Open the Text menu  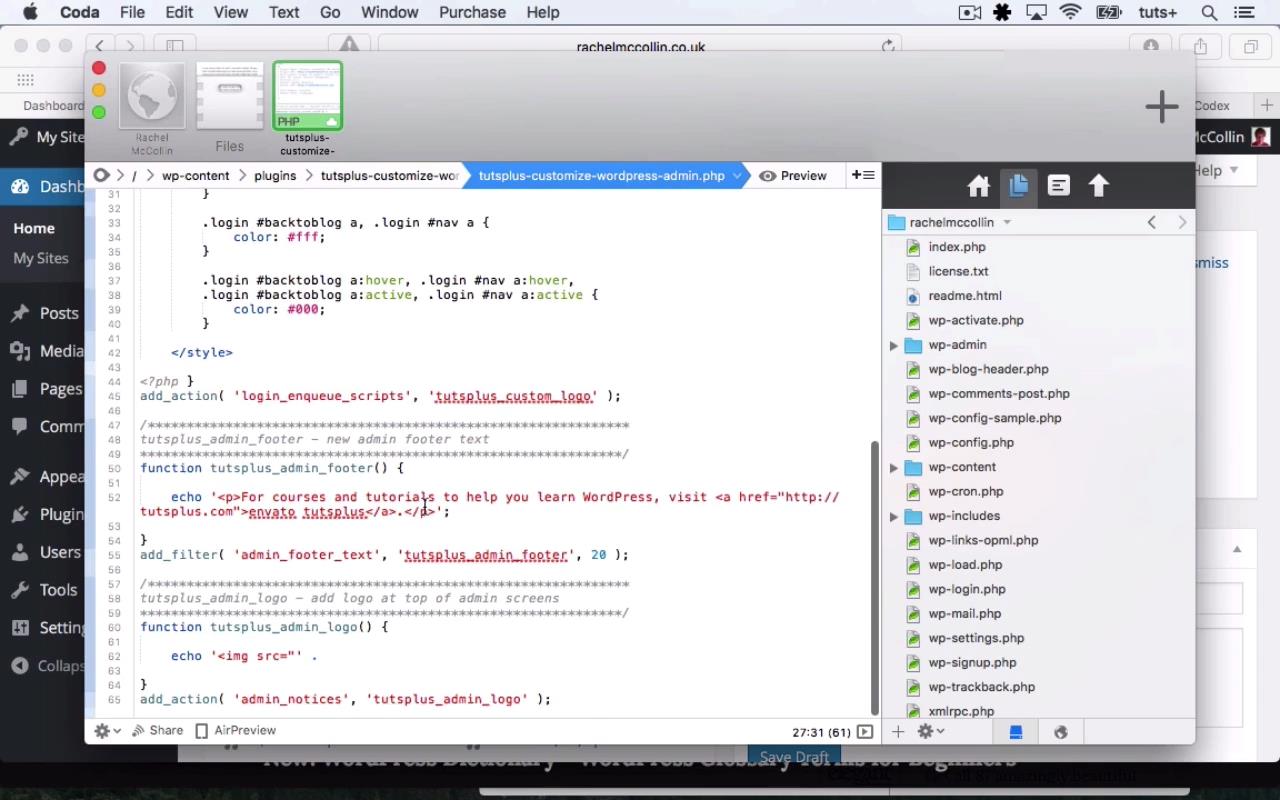pos(284,12)
